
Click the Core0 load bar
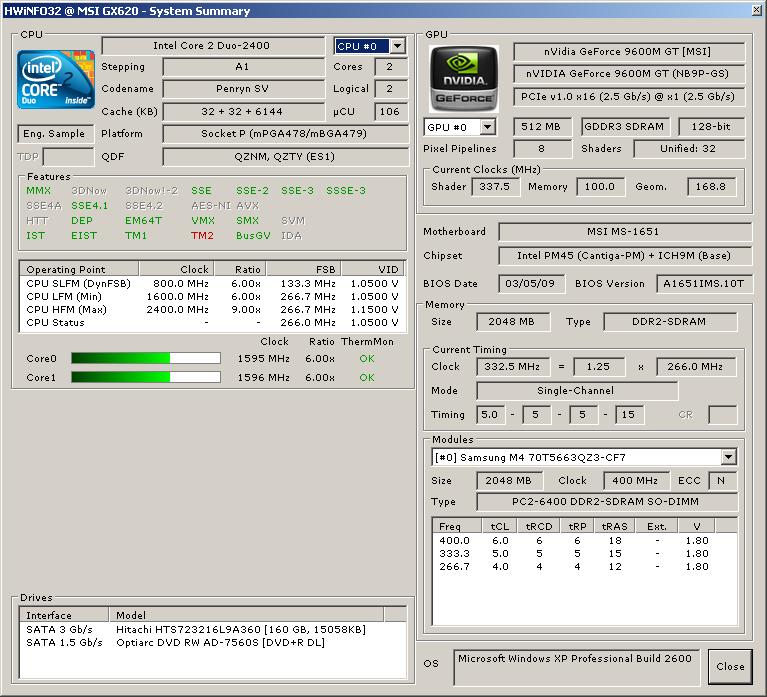coord(146,359)
